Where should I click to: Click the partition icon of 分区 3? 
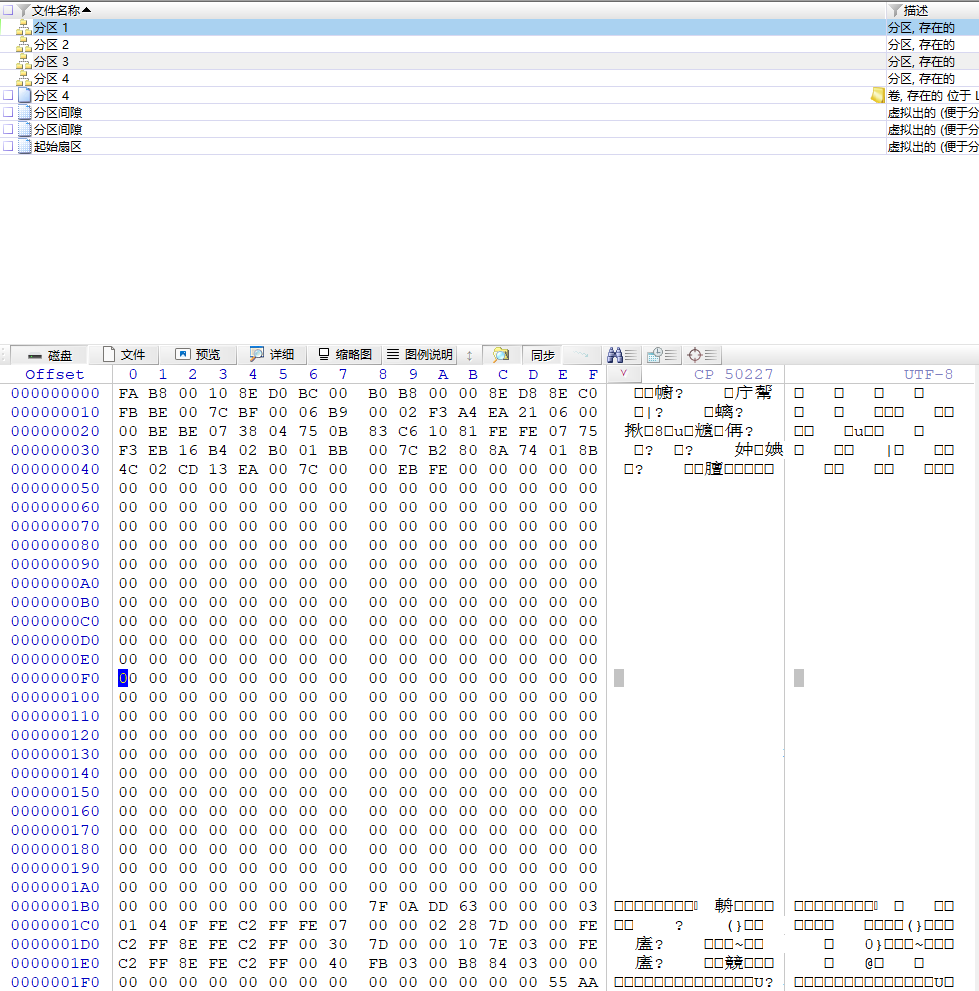(24, 62)
